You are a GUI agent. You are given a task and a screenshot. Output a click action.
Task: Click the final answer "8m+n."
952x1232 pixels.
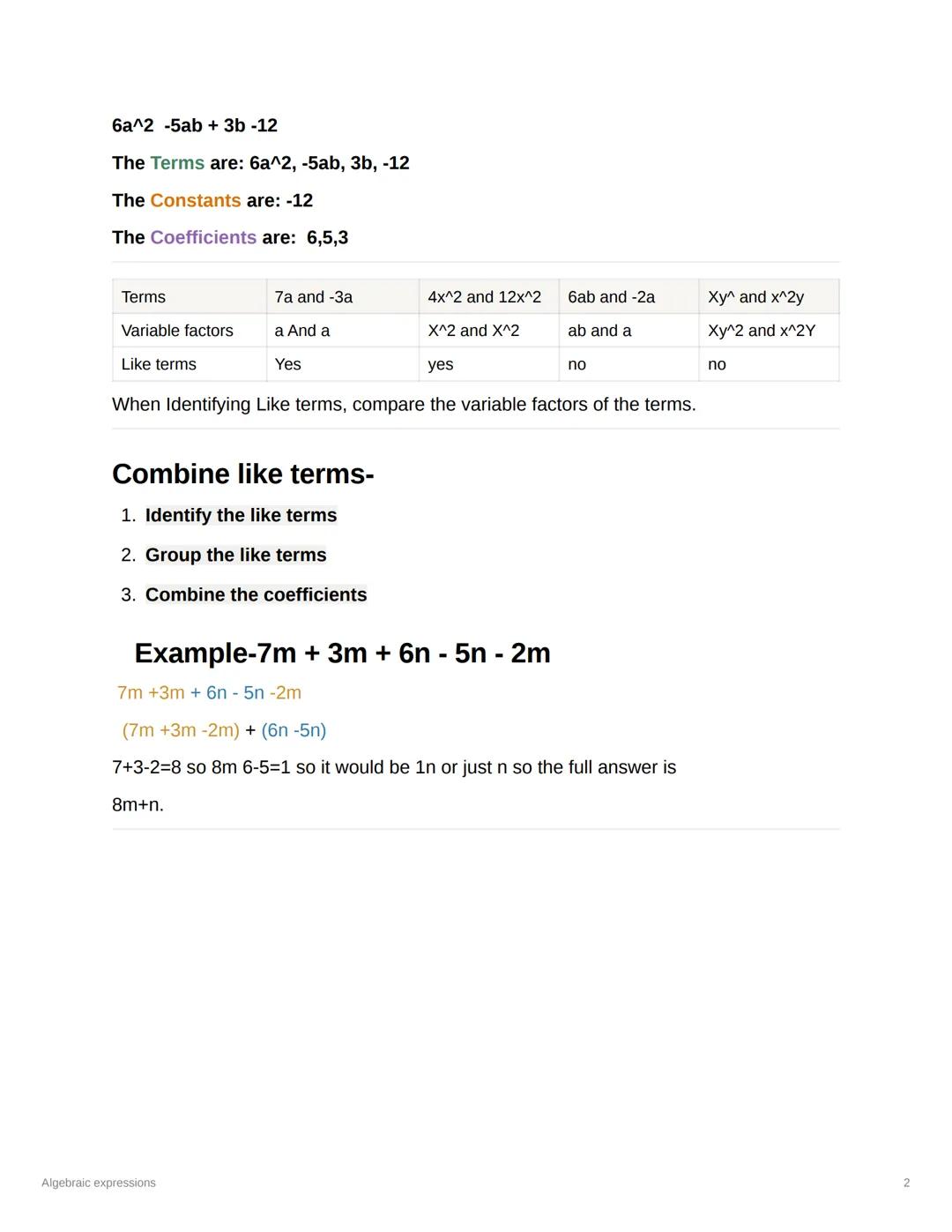(x=138, y=804)
